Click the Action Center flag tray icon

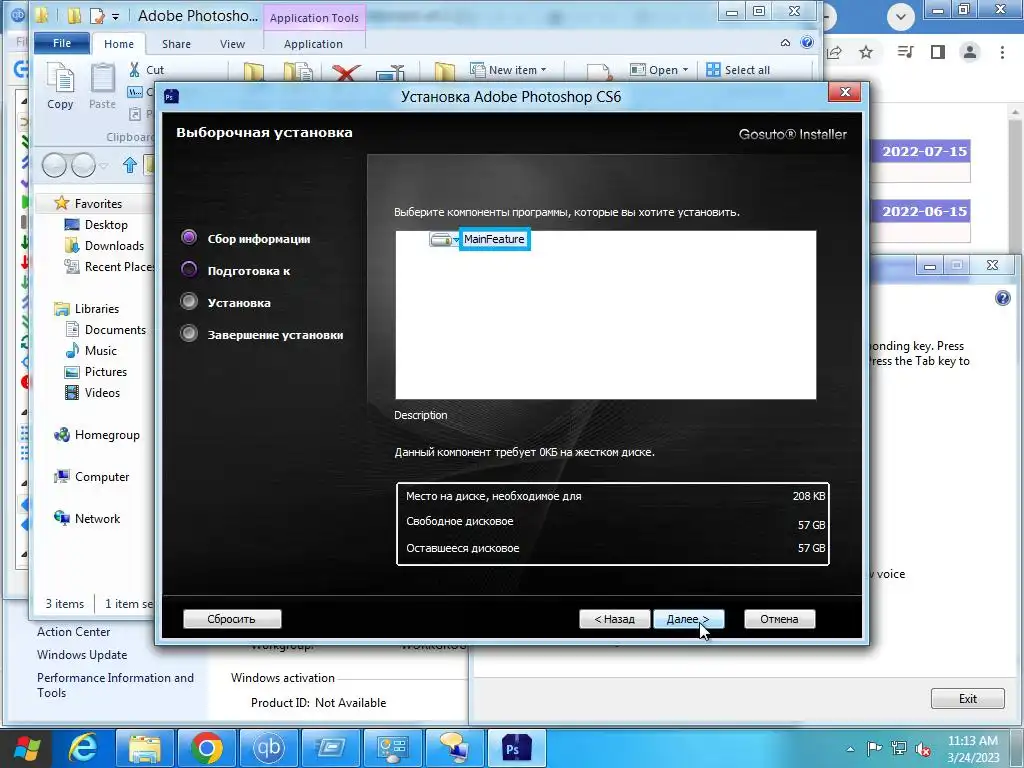tap(874, 748)
